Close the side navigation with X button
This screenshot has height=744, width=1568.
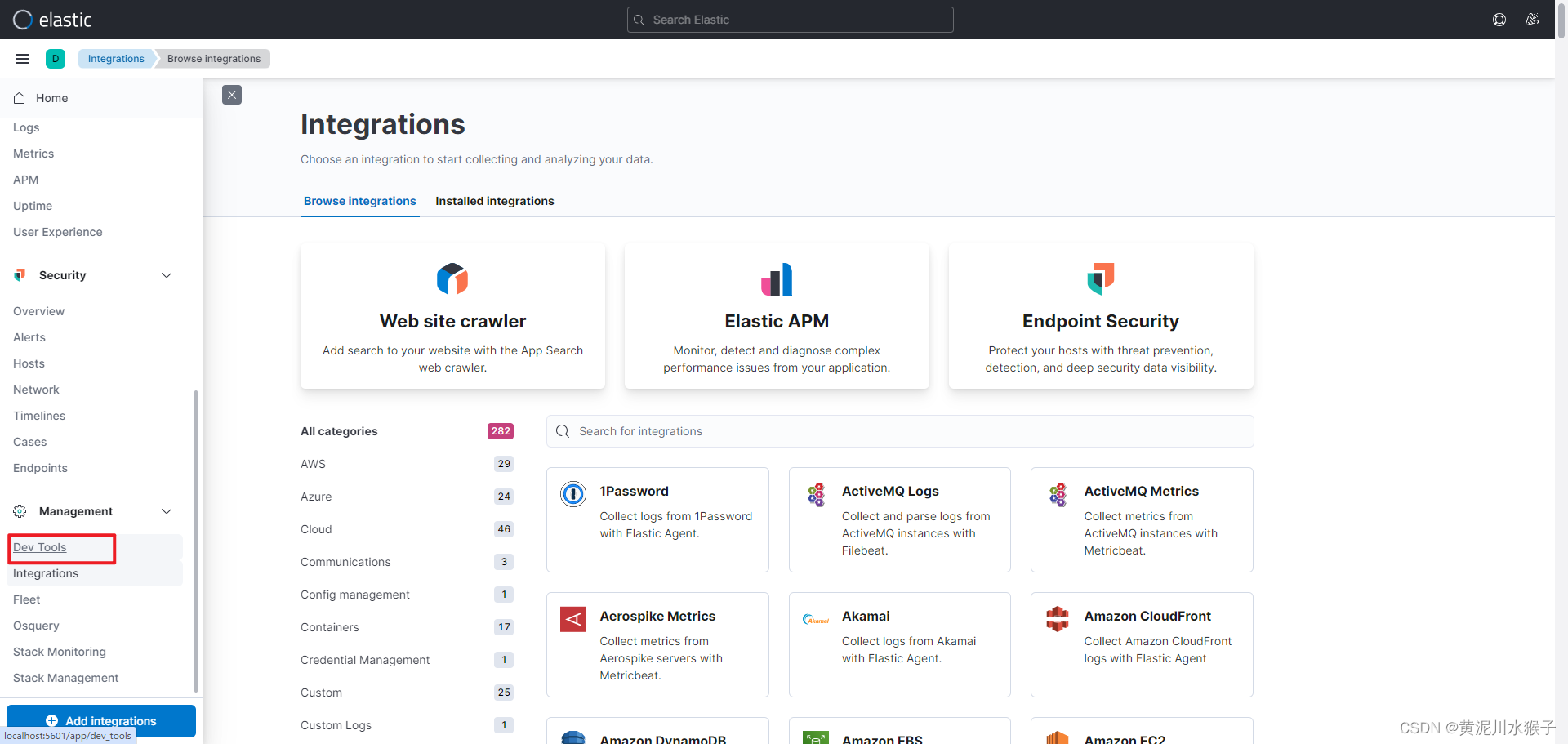232,95
